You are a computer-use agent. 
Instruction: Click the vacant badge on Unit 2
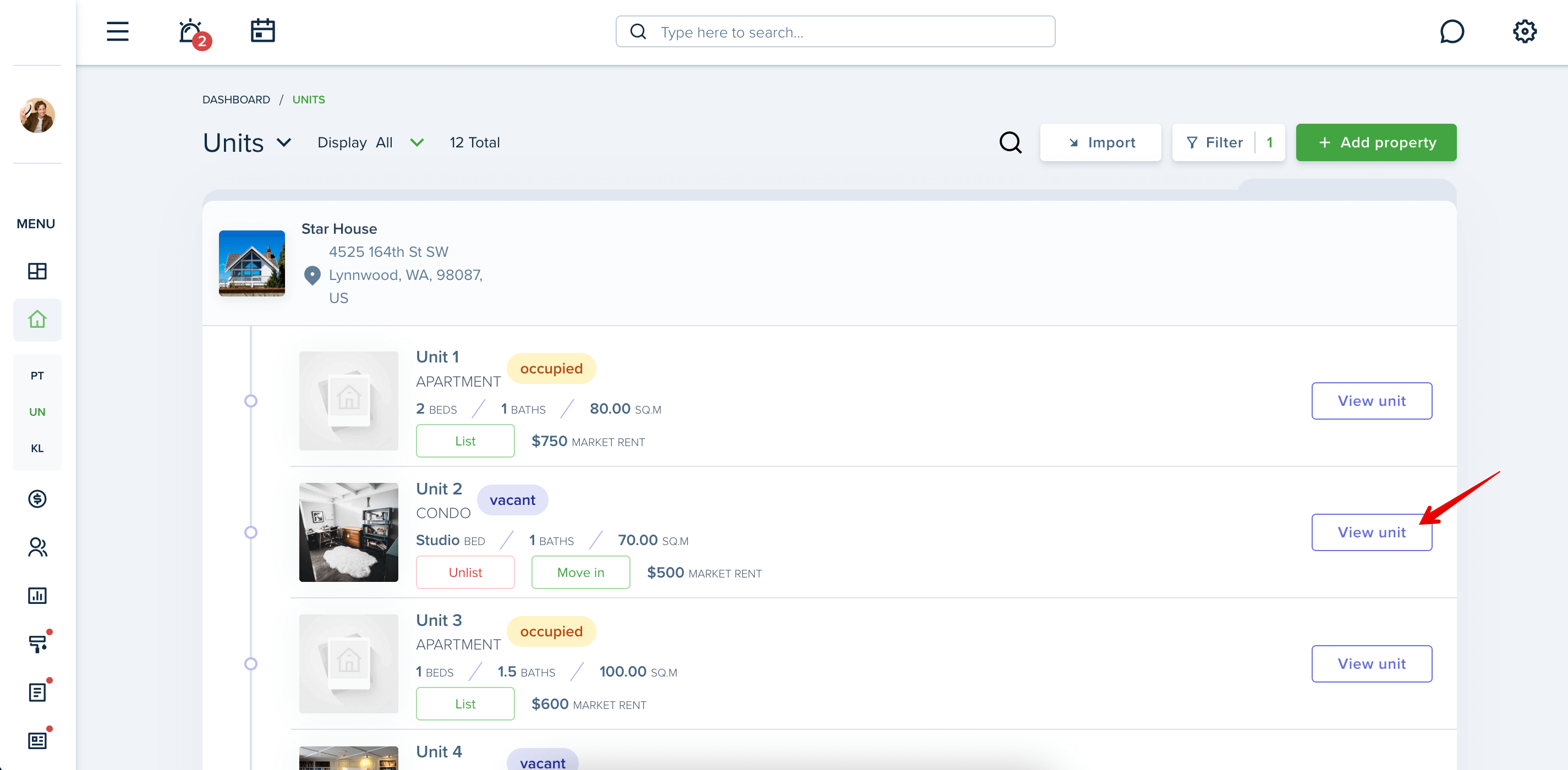[x=513, y=501]
